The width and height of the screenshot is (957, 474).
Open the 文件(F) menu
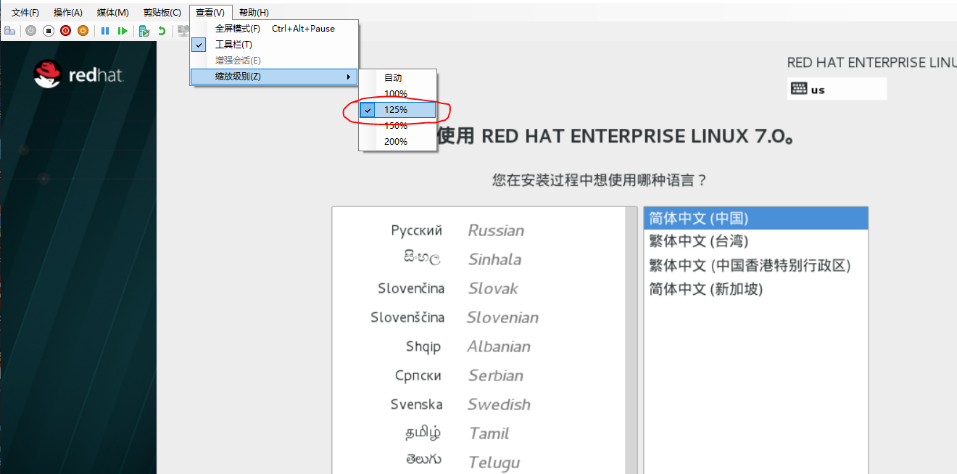25,12
